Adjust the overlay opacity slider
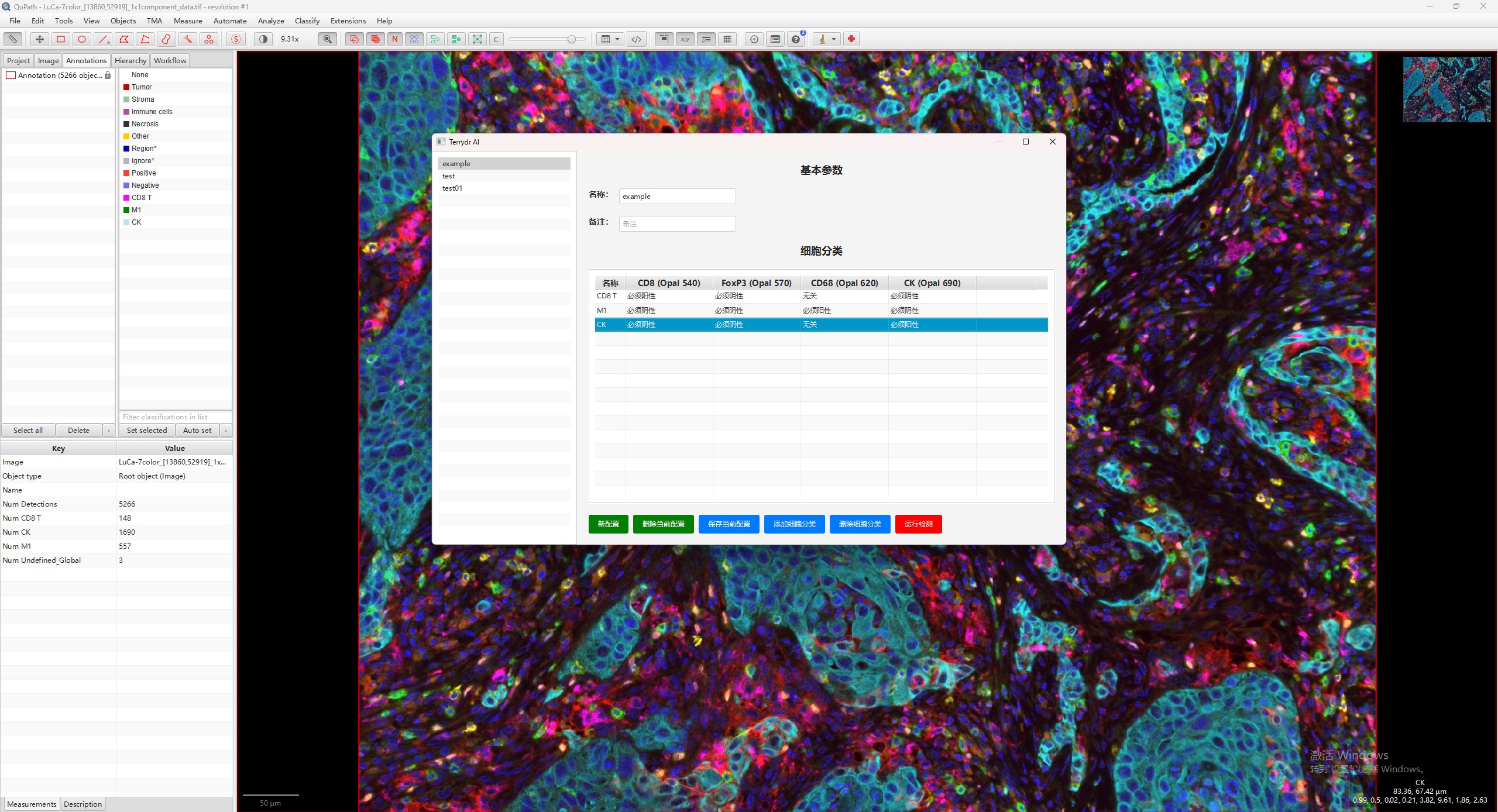Viewport: 1498px width, 812px height. point(571,39)
